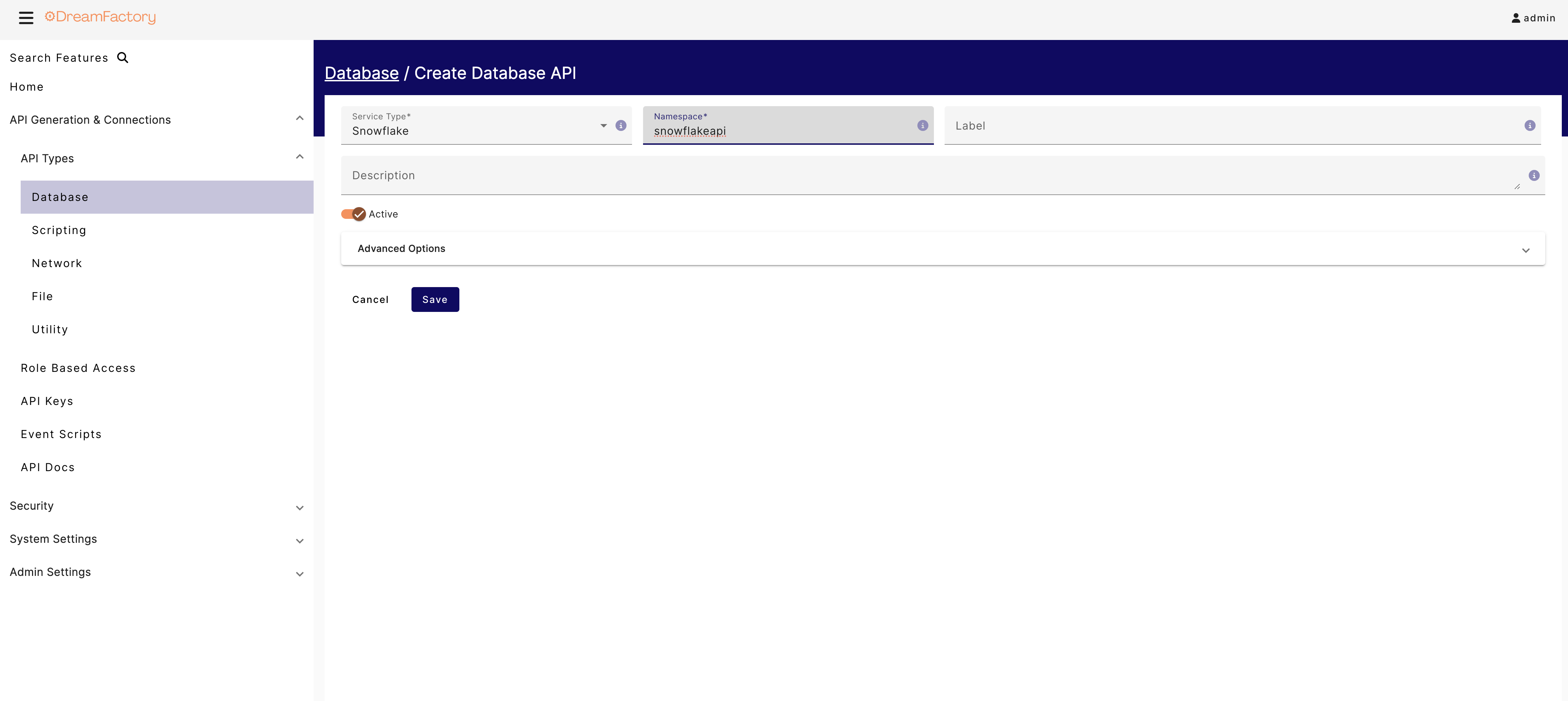Image resolution: width=1568 pixels, height=701 pixels.
Task: Click the DreamFactory logo
Action: click(x=100, y=17)
